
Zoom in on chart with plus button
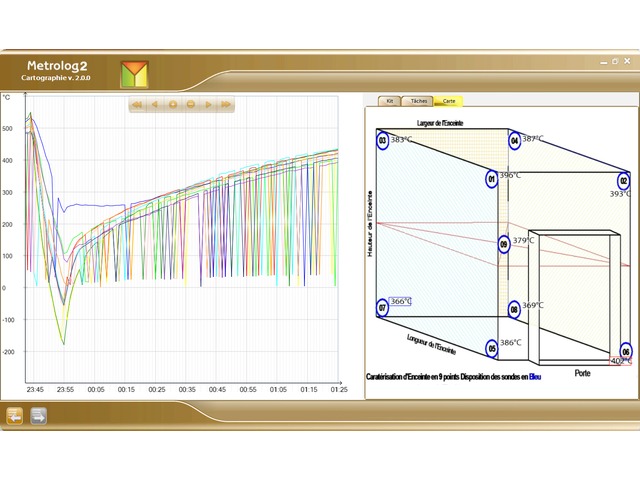click(x=173, y=104)
